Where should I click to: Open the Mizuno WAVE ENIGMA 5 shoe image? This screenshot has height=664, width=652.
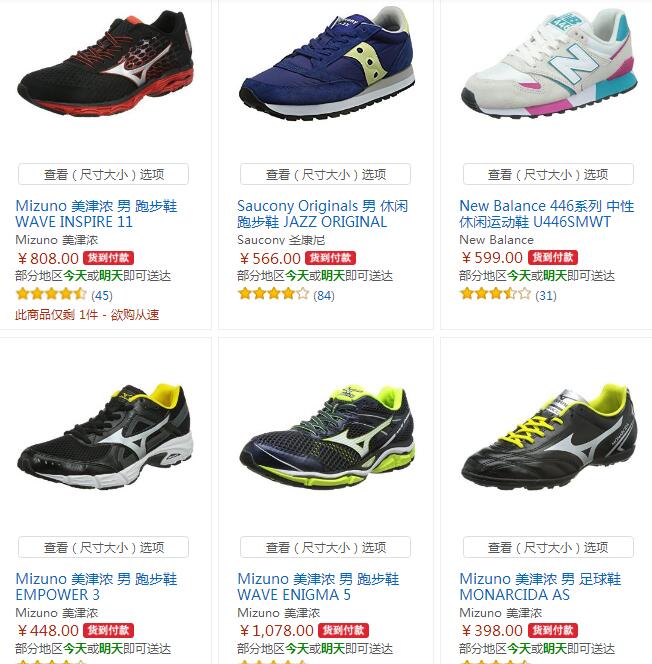(326, 436)
